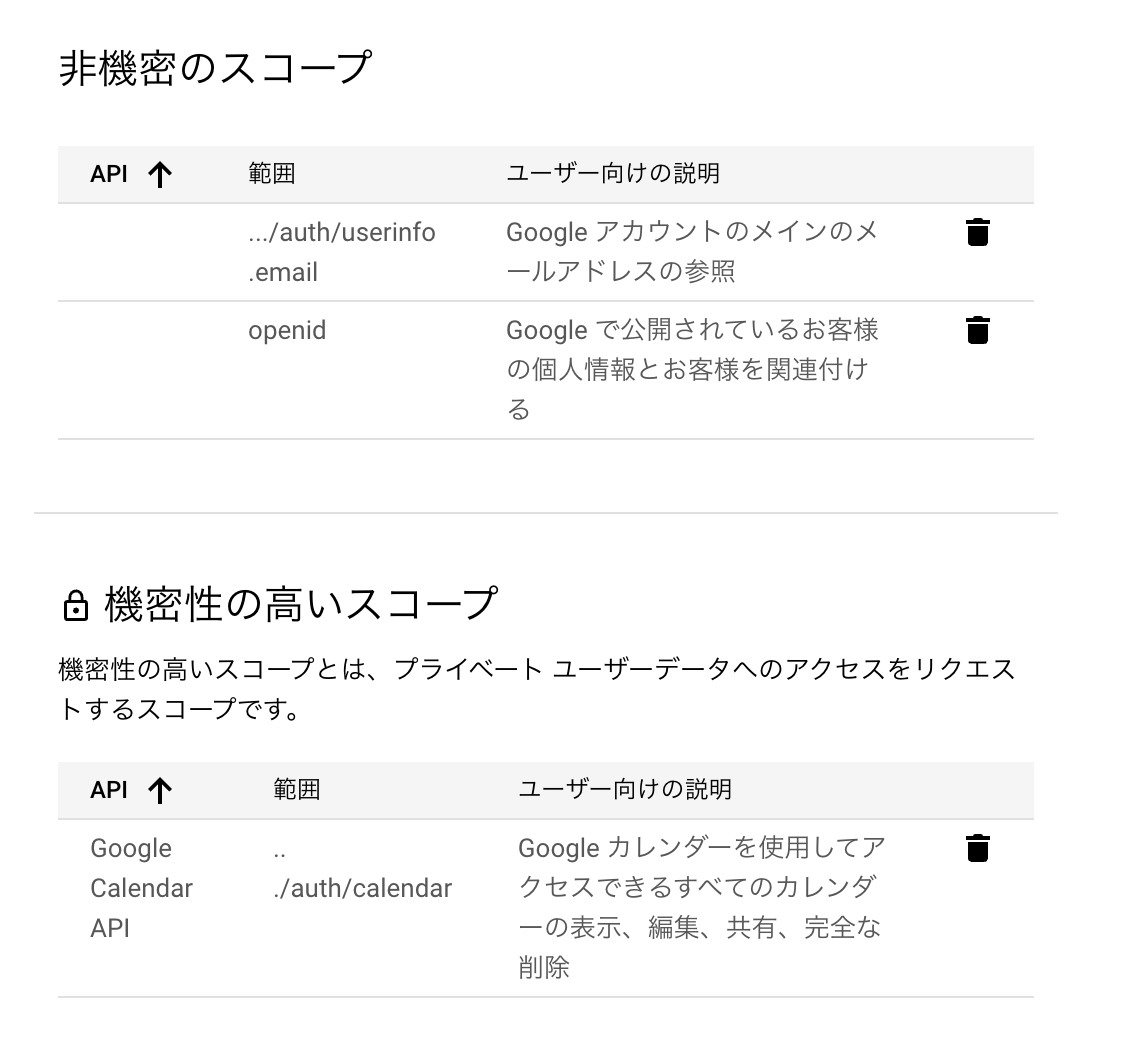The image size is (1136, 1038).
Task: Toggle API sort arrow in non-sensitive table
Action: pyautogui.click(x=159, y=175)
